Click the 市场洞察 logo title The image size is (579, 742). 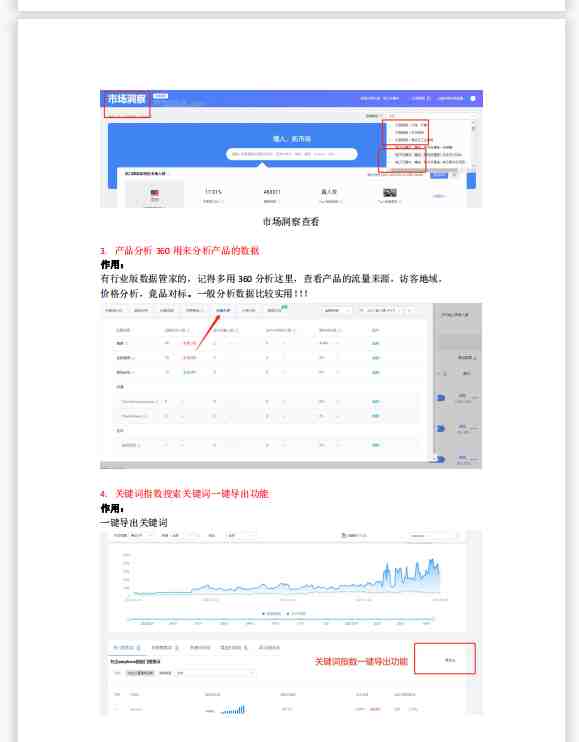pos(127,99)
